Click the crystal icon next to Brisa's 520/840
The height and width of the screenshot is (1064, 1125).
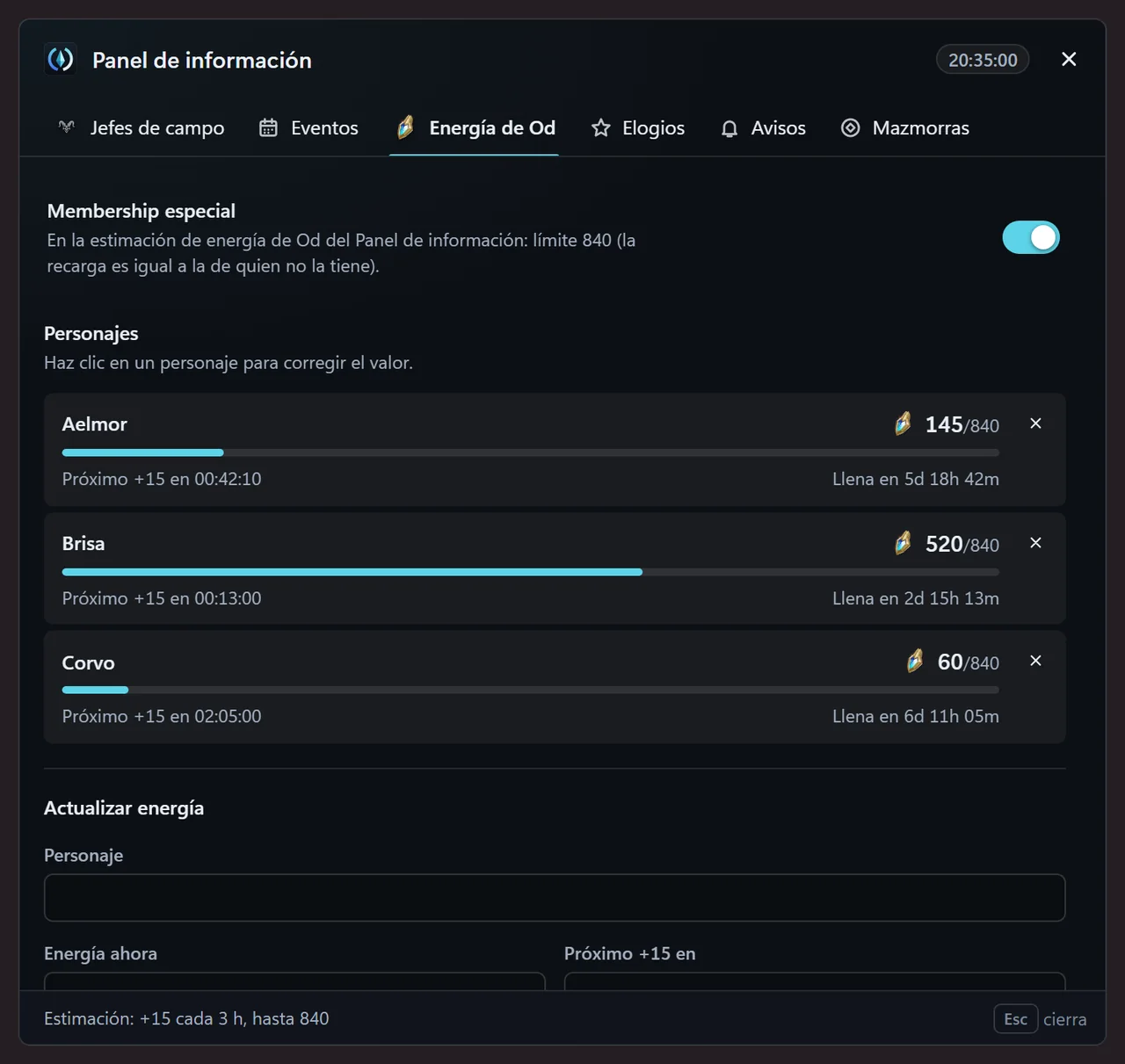point(903,543)
